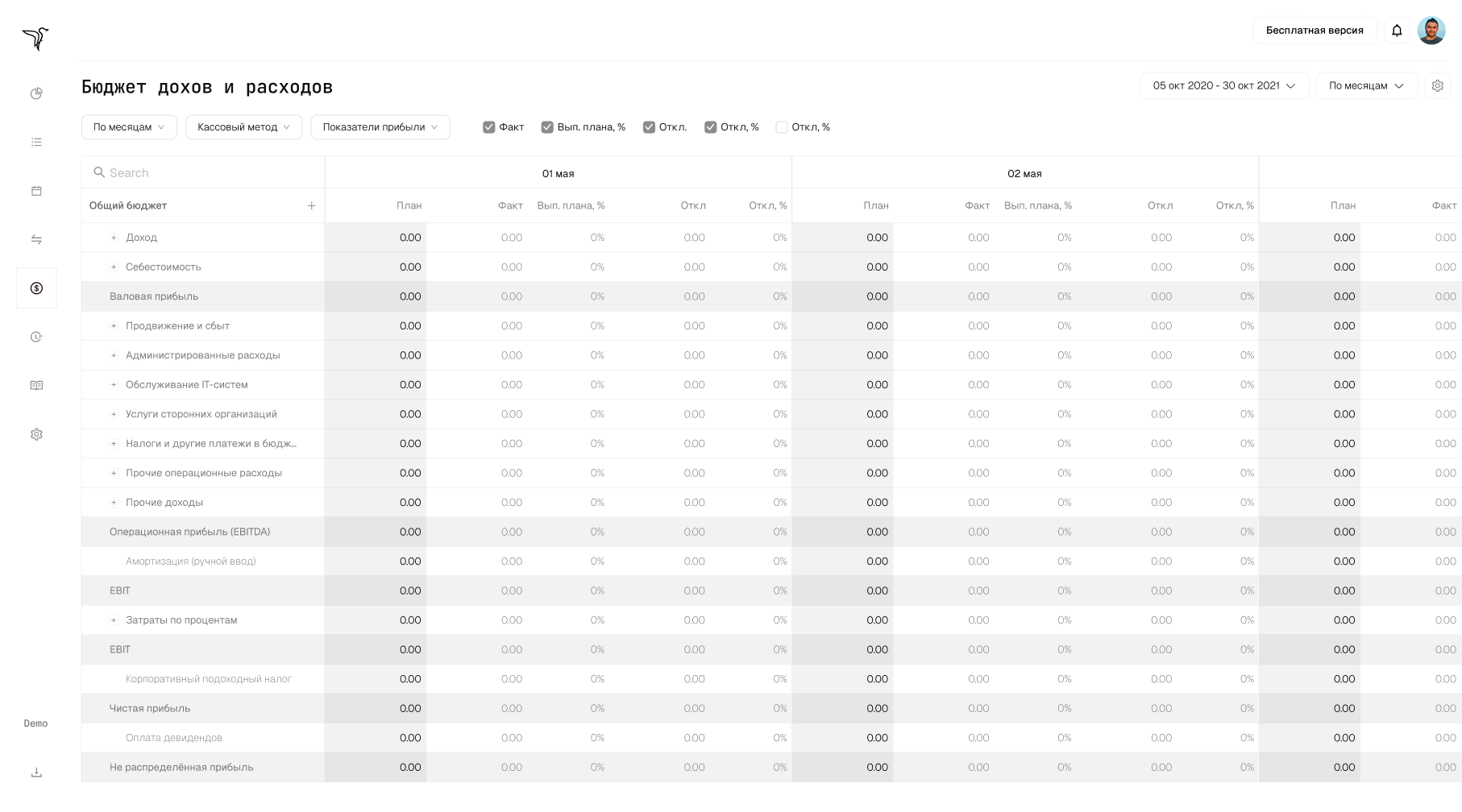This screenshot has width=1462, height=812.
Task: Click the download icon in the sidebar
Action: [36, 773]
